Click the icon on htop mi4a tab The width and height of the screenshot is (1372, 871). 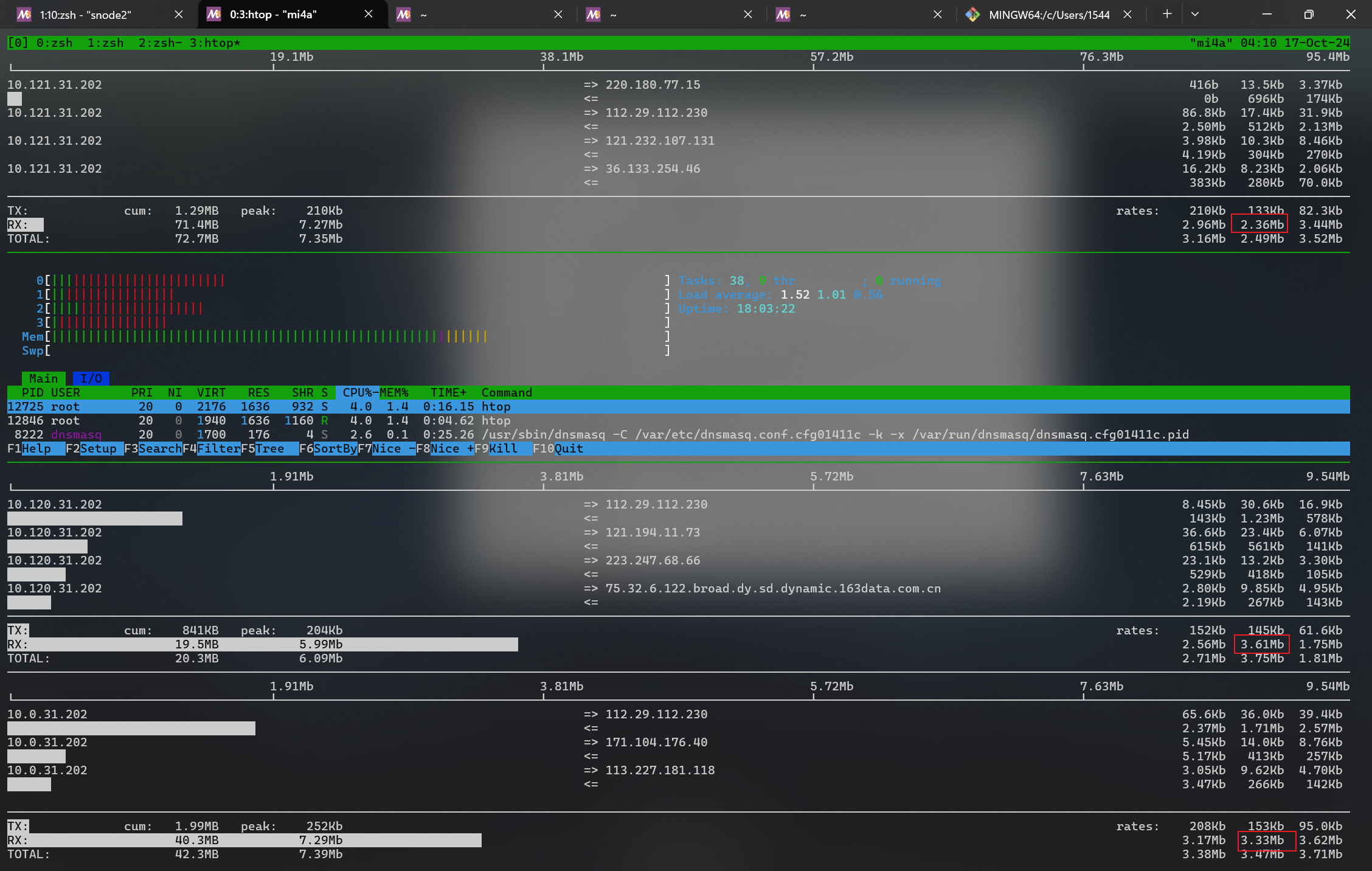213,15
